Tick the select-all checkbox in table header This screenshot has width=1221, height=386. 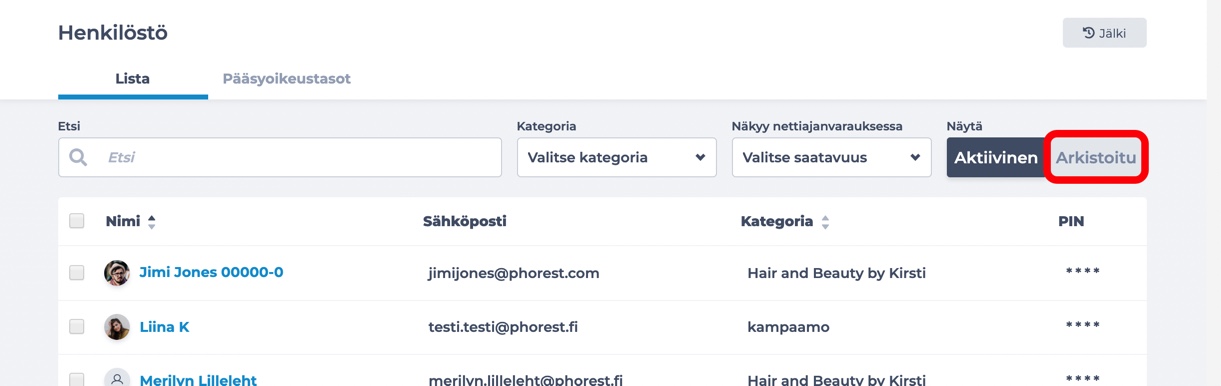(77, 221)
